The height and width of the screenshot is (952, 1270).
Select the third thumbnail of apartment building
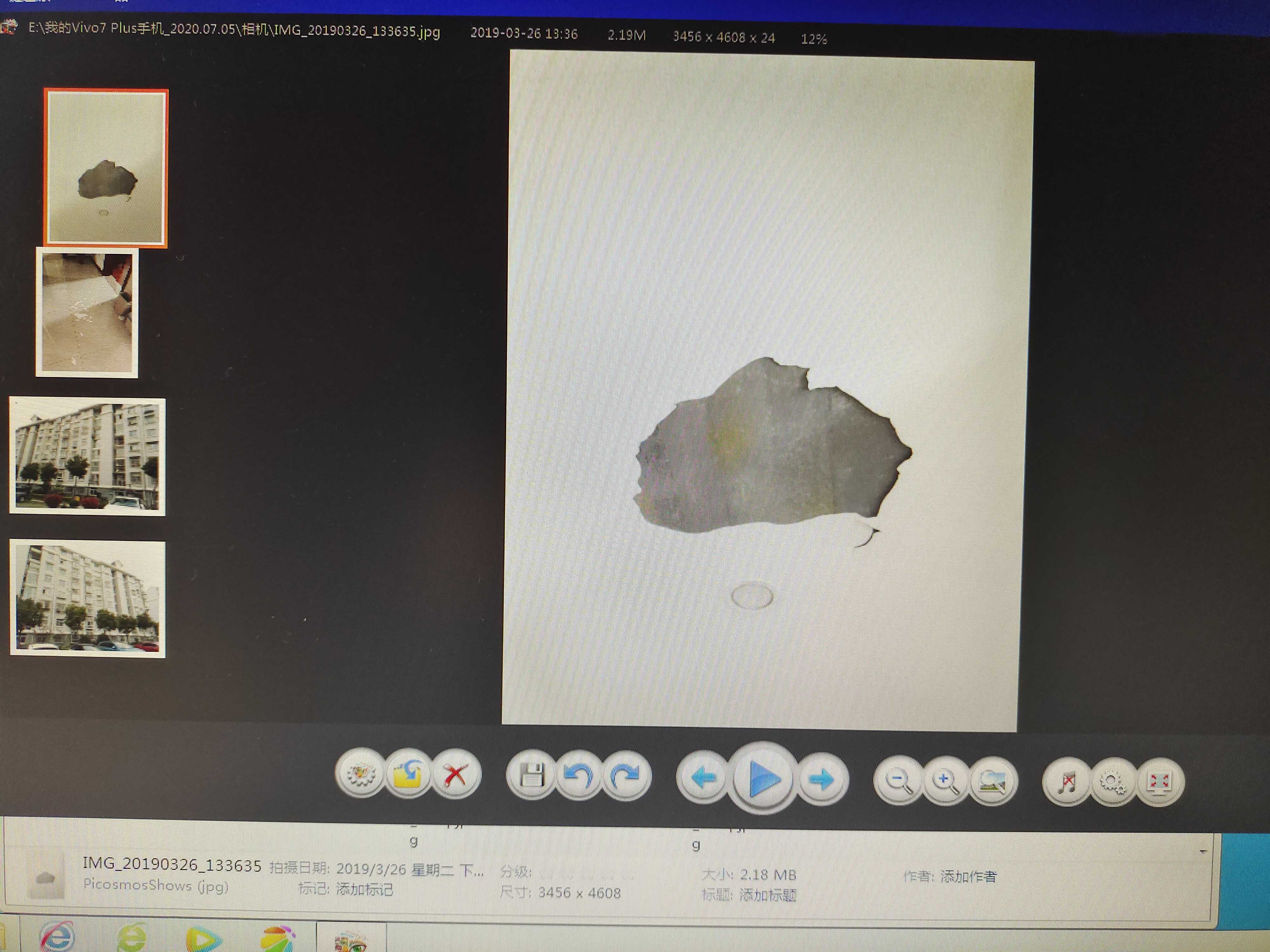[87, 456]
